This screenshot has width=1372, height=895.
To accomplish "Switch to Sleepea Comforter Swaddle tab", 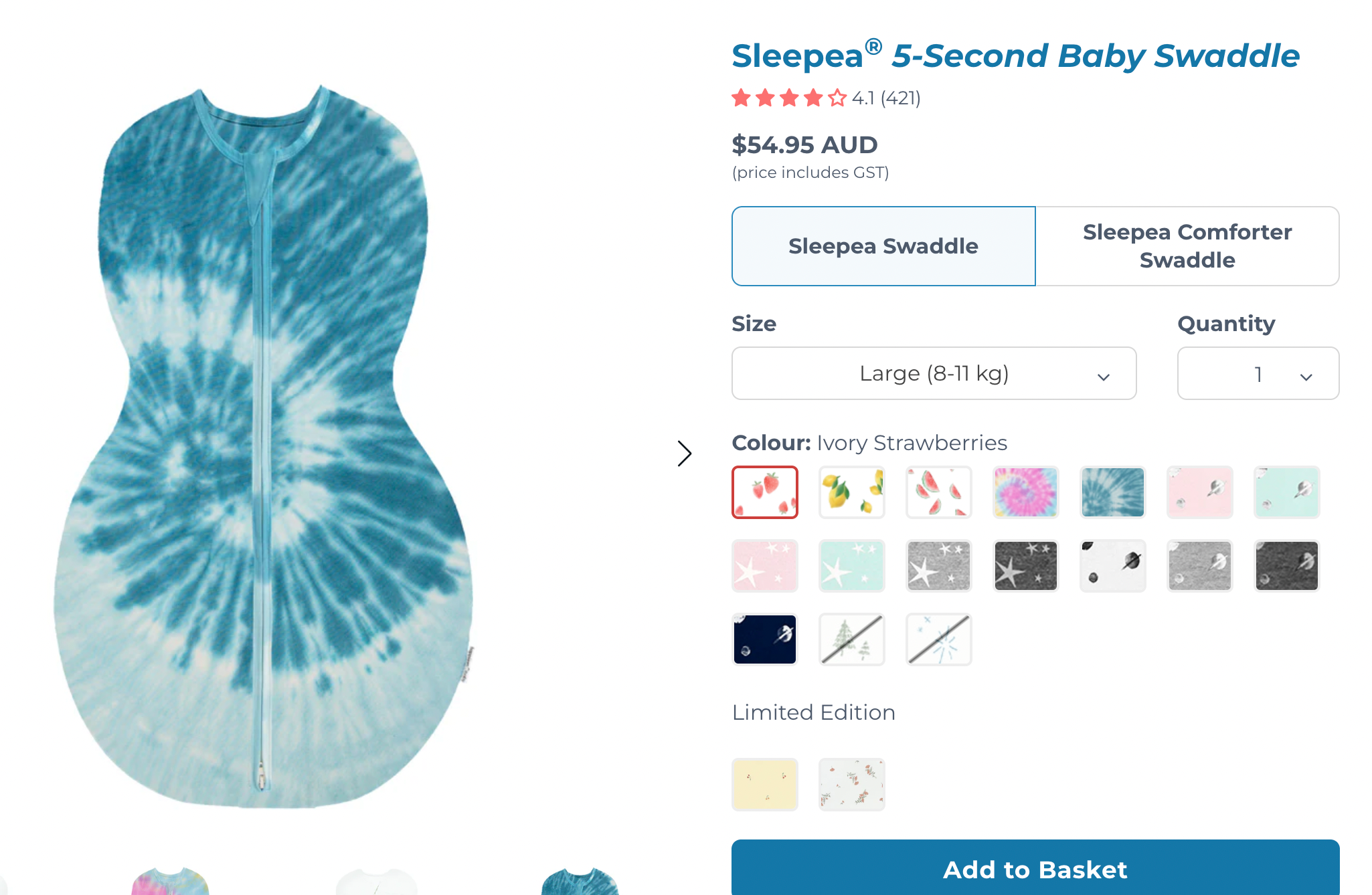I will coord(1187,246).
